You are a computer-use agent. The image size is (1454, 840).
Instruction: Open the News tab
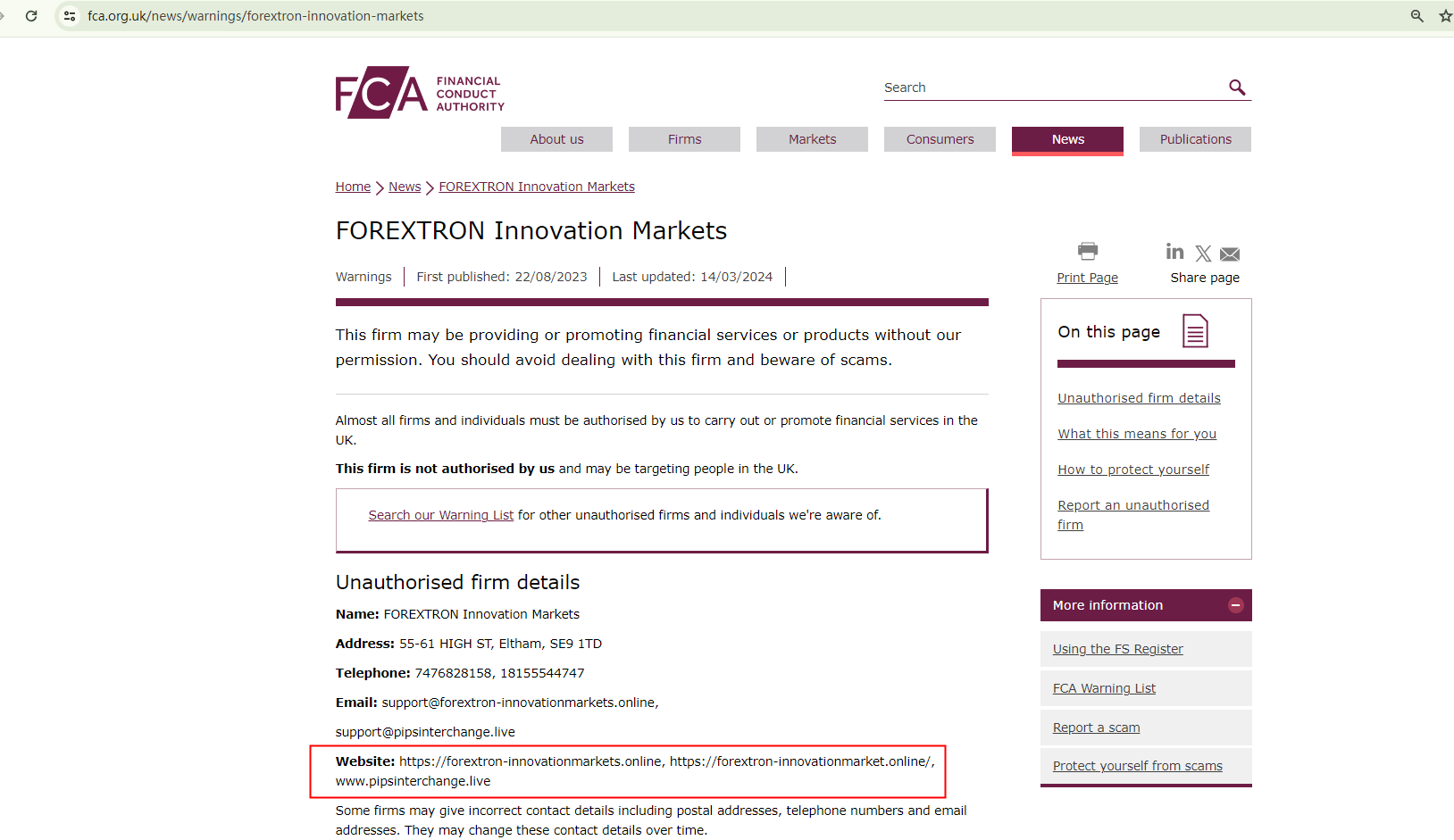point(1067,139)
